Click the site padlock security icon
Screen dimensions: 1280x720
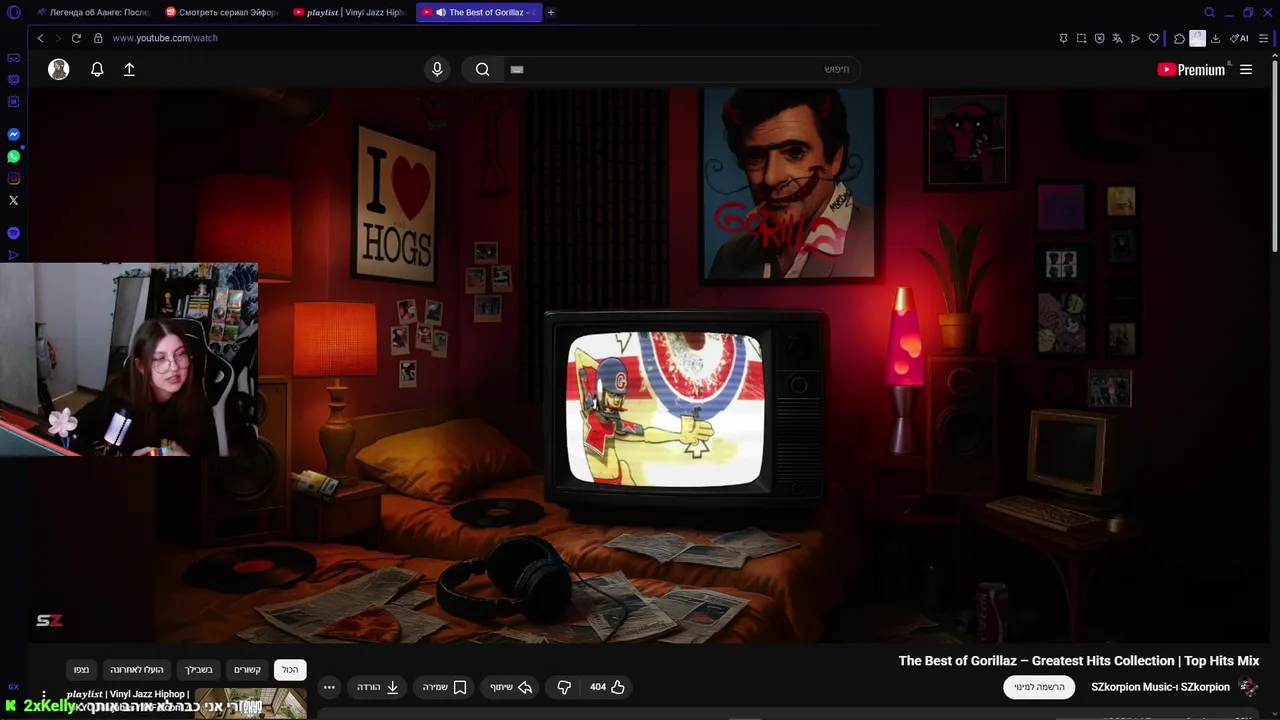click(98, 38)
